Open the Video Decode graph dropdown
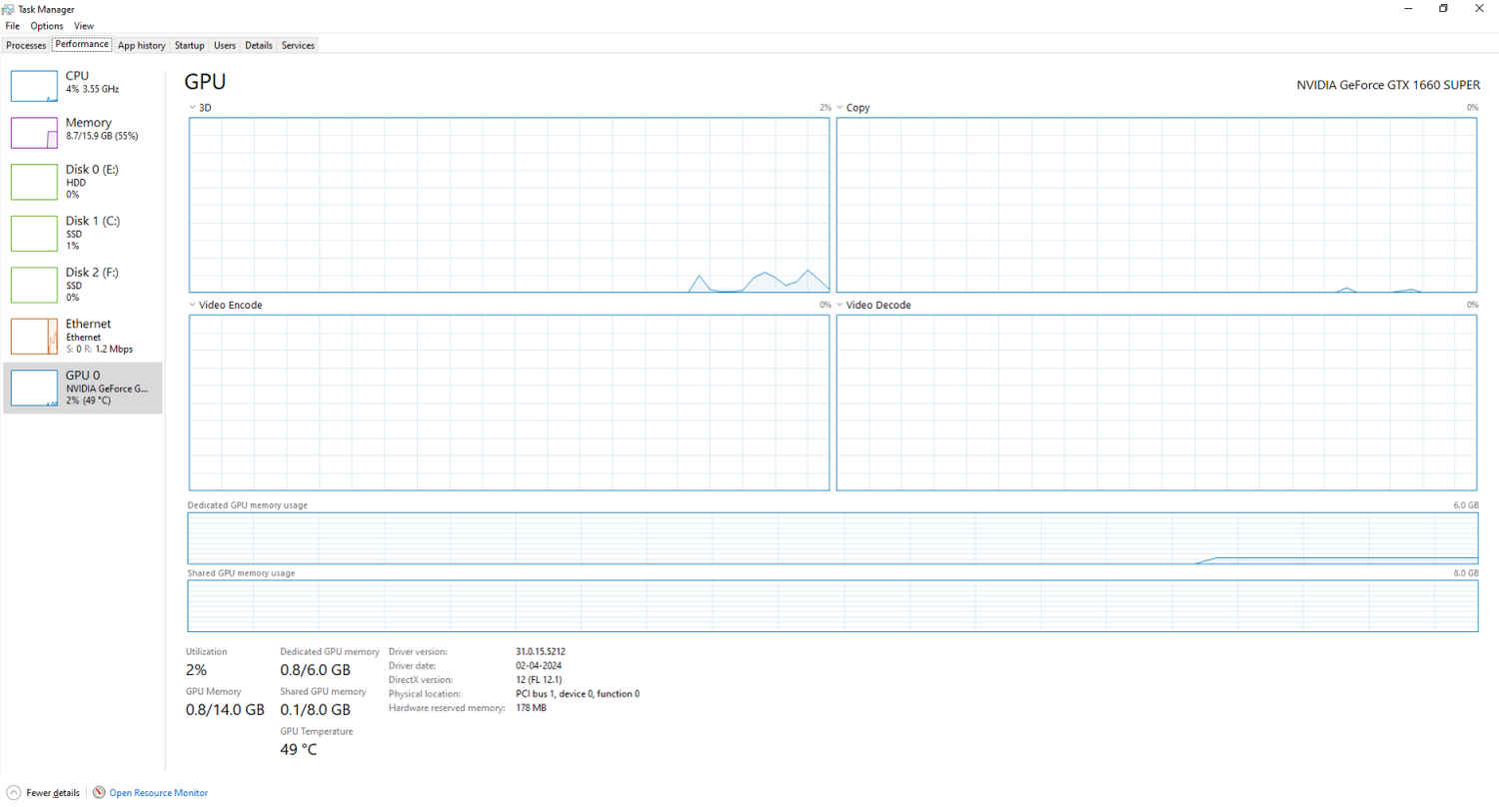The image size is (1499, 812). [x=840, y=306]
